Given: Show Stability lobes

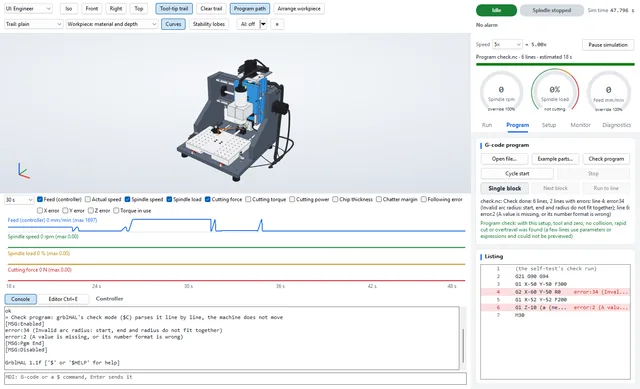Looking at the screenshot, I should pos(209,24).
